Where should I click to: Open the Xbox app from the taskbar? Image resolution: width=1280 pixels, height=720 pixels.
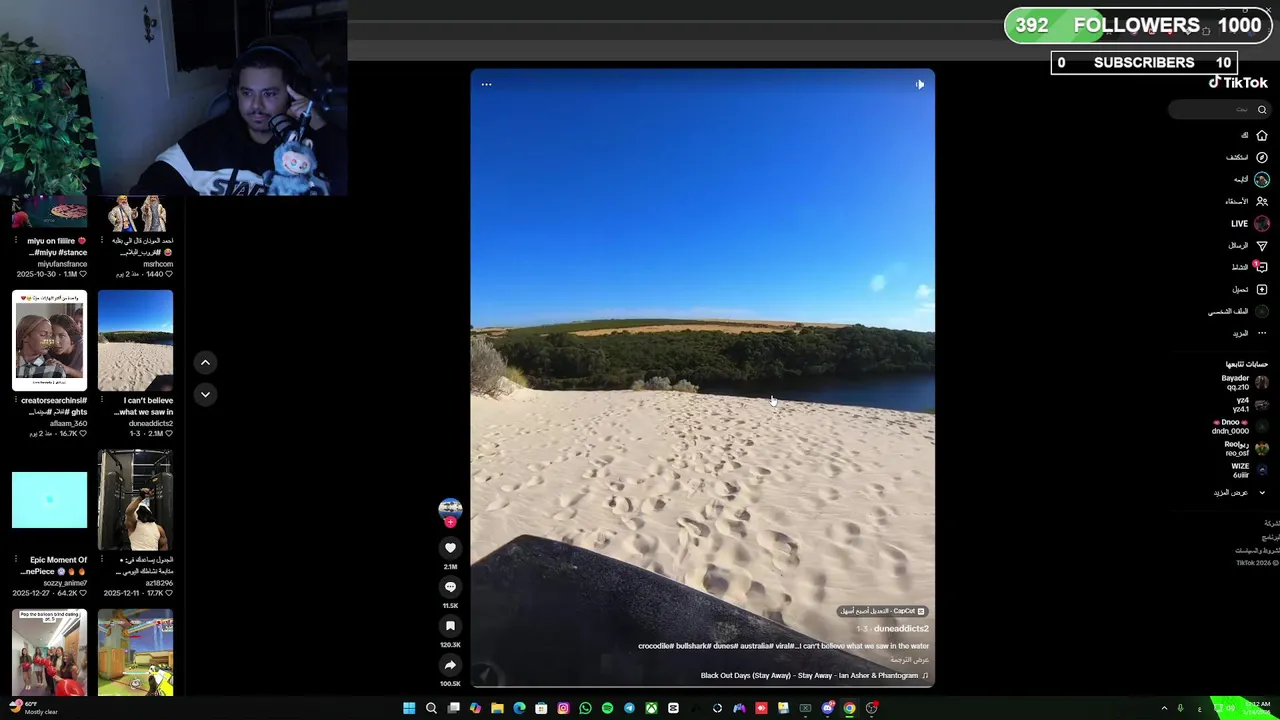tap(651, 708)
